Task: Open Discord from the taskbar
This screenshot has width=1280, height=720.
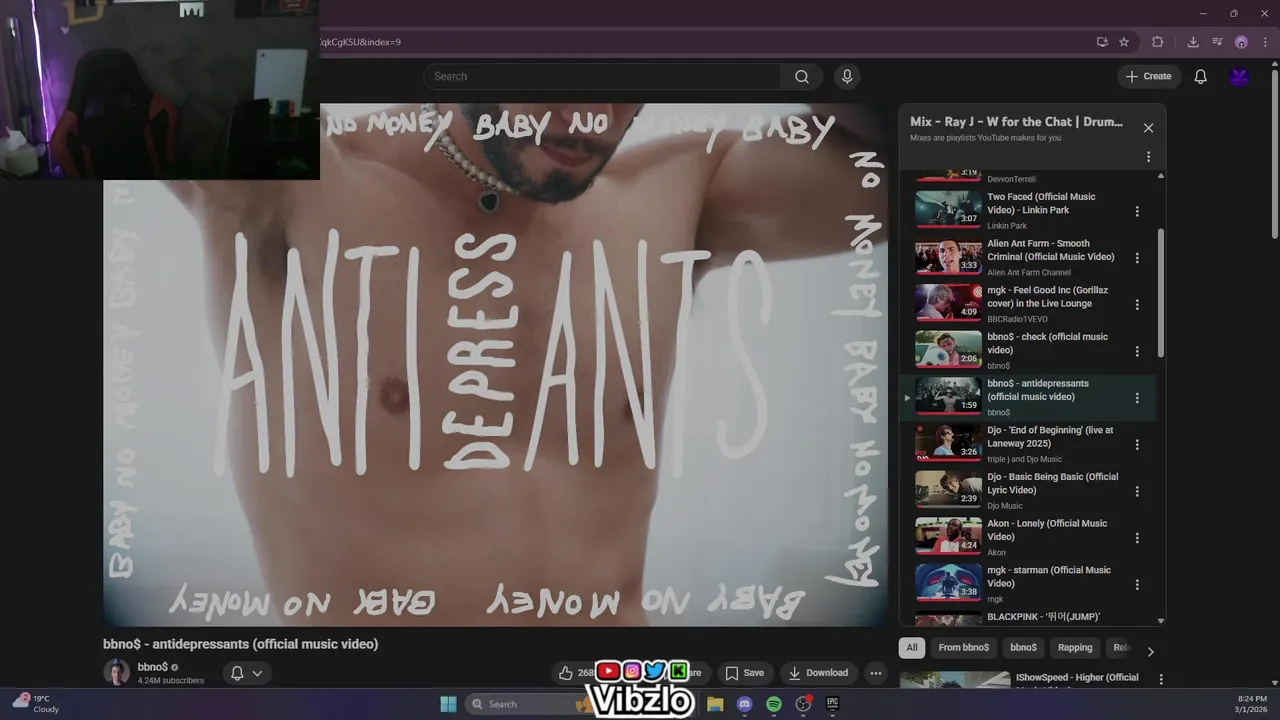Action: coord(744,704)
